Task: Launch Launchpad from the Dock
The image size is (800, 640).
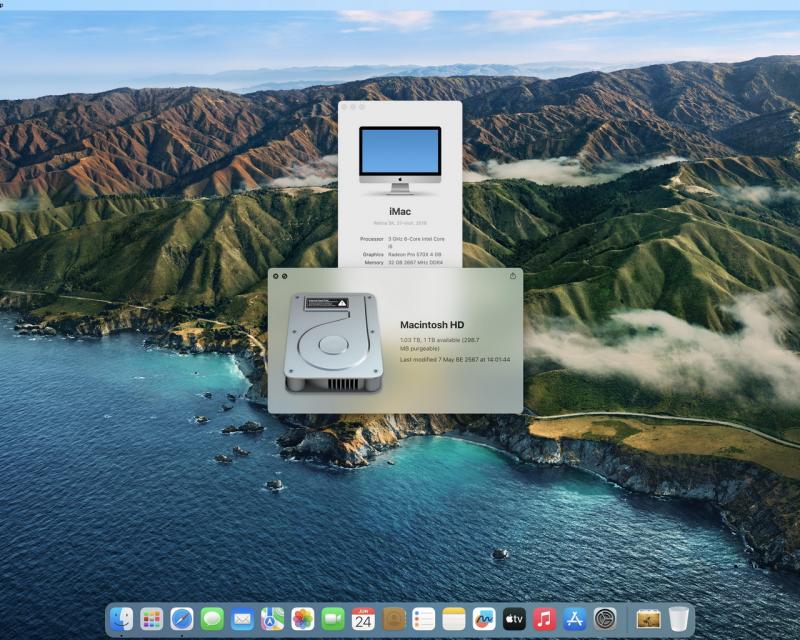Action: click(152, 619)
